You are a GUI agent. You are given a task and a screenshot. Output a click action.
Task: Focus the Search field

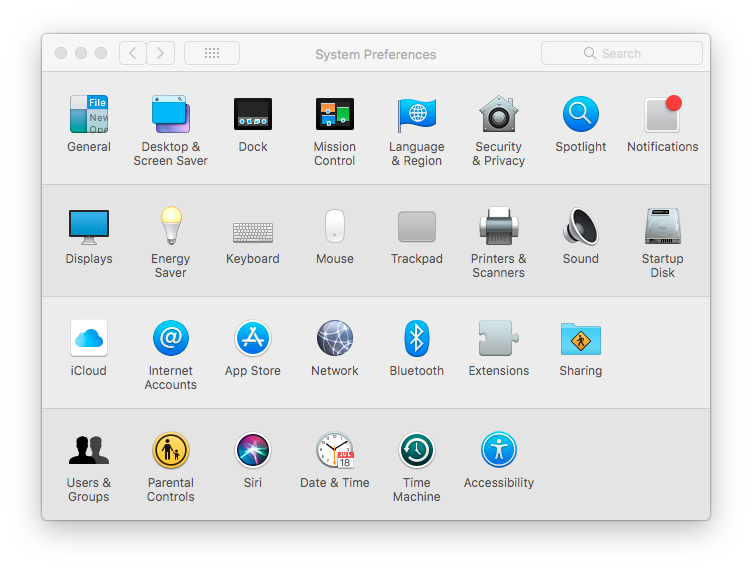[622, 53]
